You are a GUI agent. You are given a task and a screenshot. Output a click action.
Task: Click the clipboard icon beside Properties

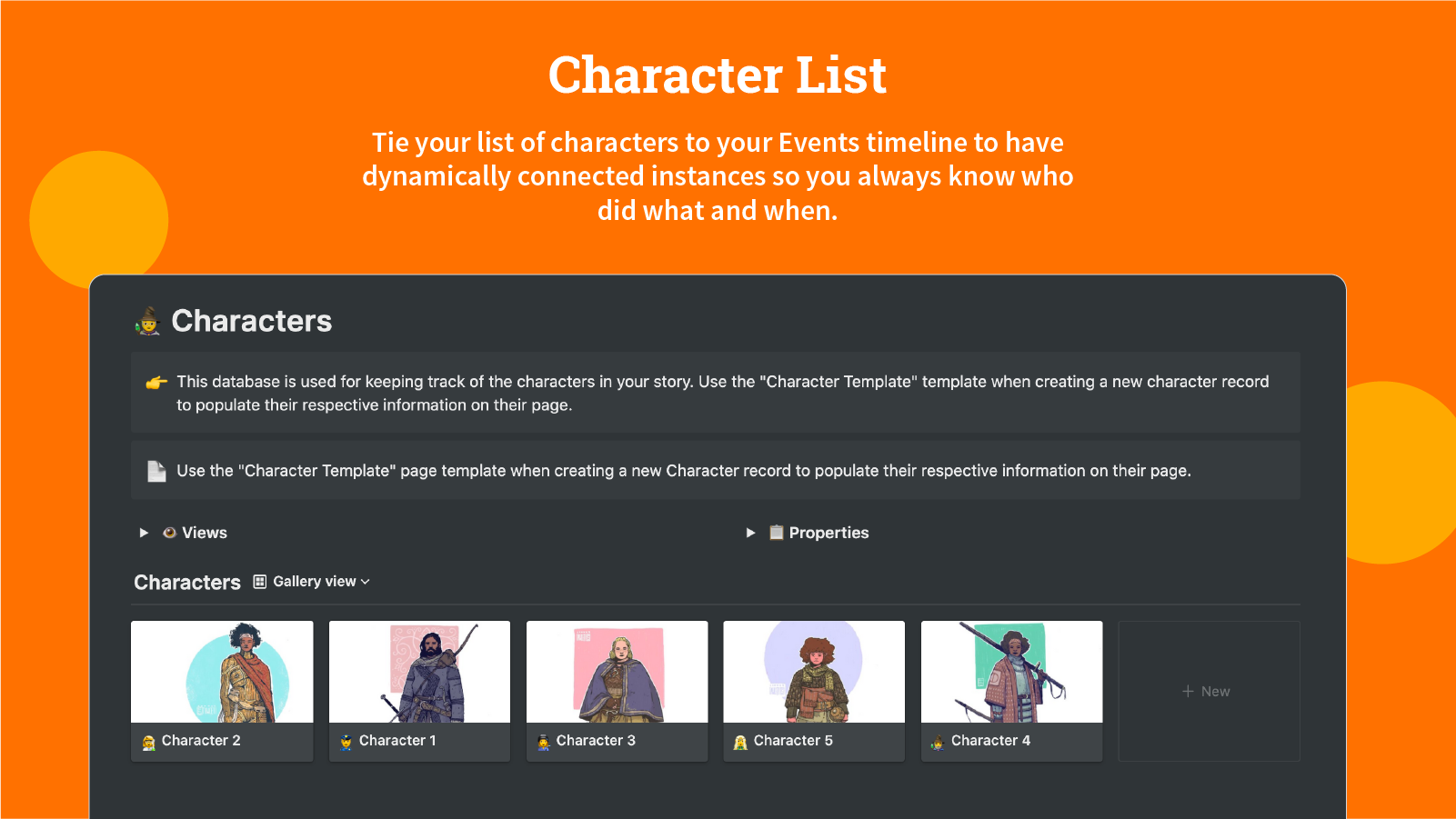click(776, 533)
